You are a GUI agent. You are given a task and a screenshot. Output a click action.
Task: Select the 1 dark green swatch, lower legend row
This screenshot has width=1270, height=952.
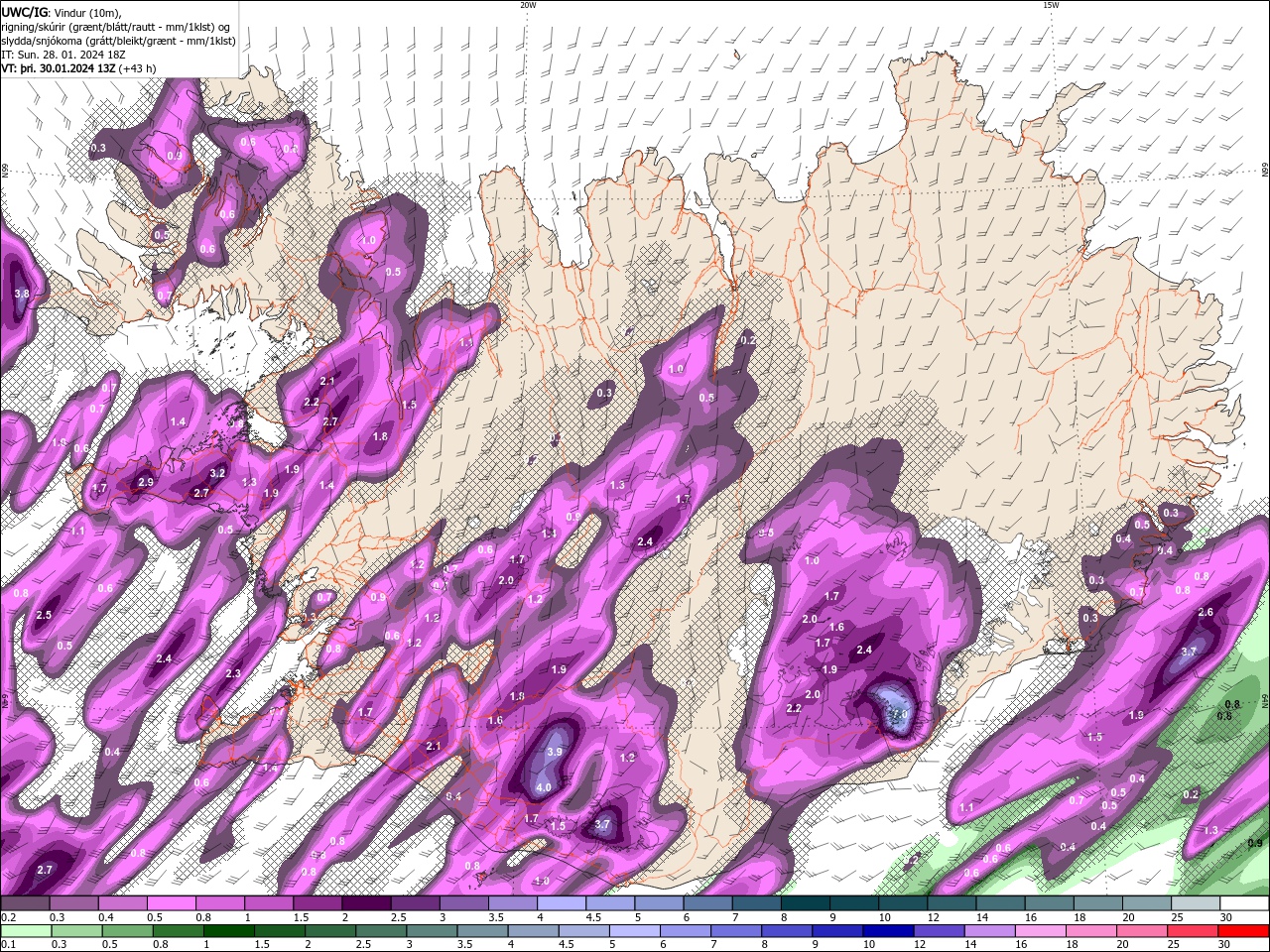(x=228, y=931)
